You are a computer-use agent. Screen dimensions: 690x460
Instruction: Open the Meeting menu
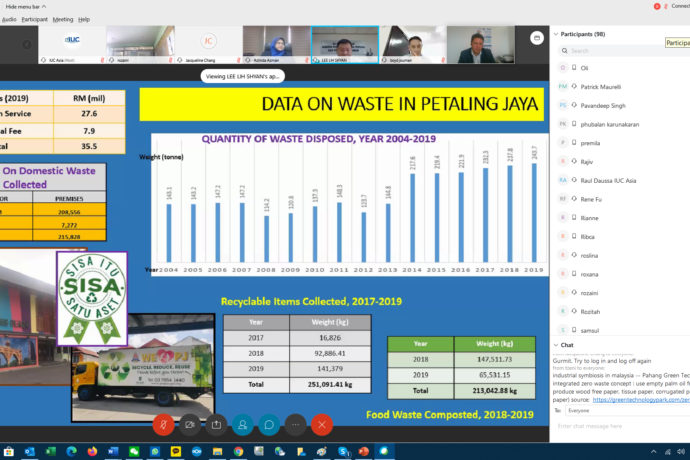63,19
